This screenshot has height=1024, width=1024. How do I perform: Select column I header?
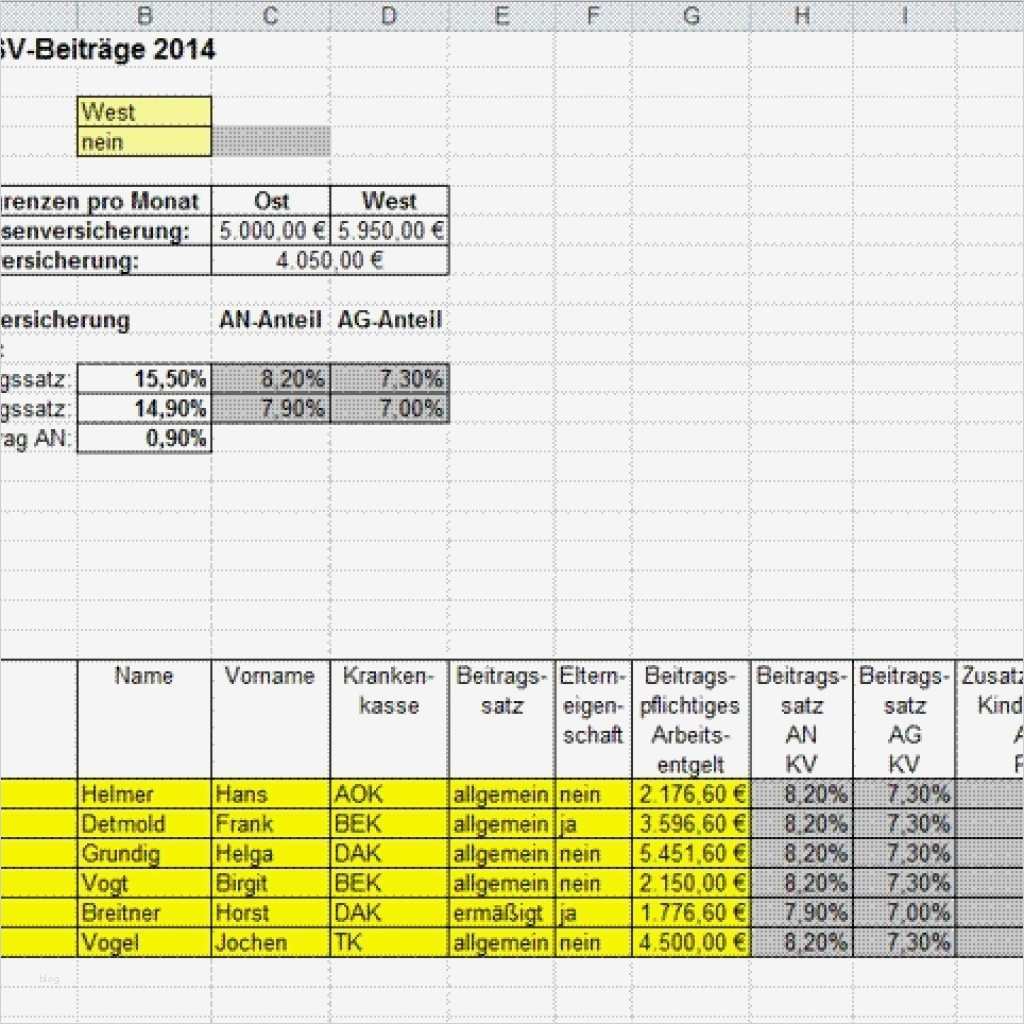(904, 16)
